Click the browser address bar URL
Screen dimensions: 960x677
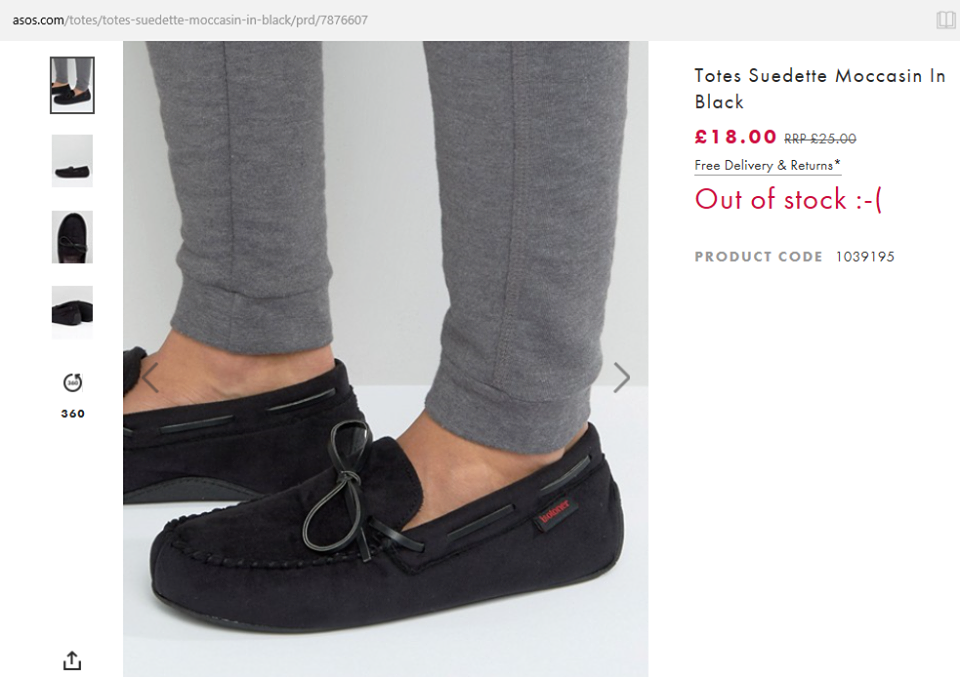point(190,20)
